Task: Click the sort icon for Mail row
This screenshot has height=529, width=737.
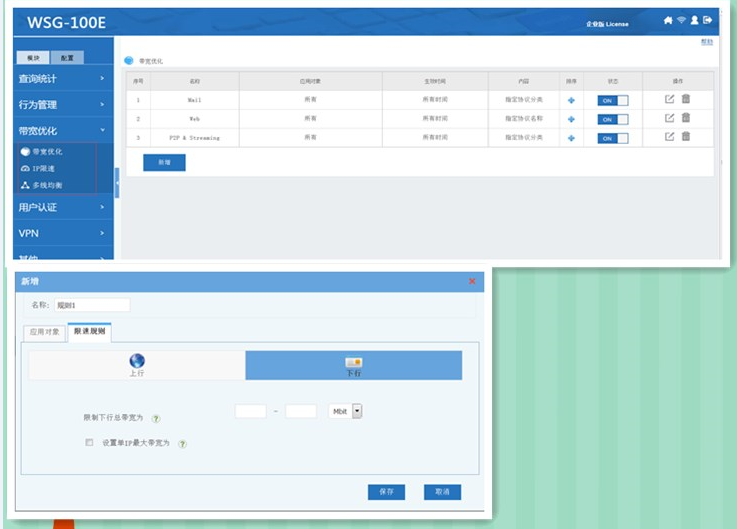Action: pos(571,100)
